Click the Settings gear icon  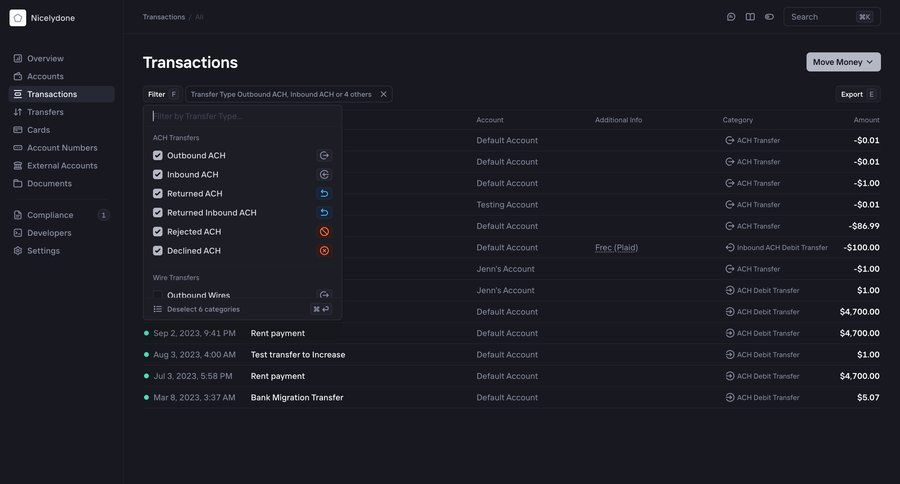(18, 251)
